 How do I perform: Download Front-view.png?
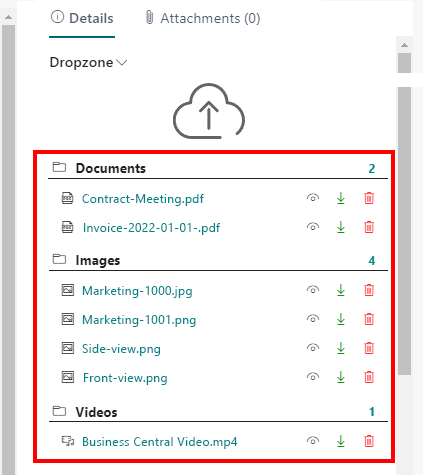[x=341, y=377]
